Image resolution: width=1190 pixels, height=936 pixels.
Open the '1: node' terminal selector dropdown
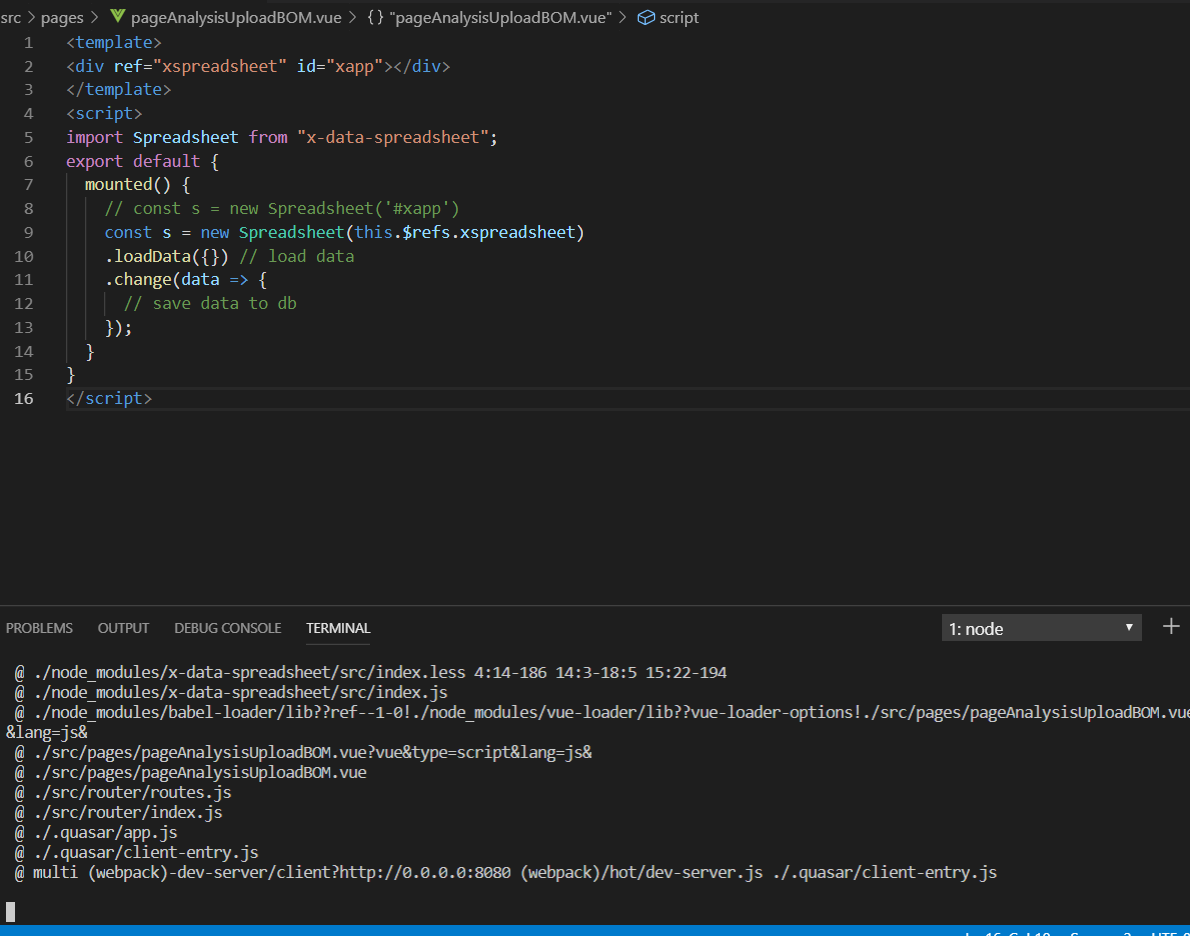point(1041,628)
